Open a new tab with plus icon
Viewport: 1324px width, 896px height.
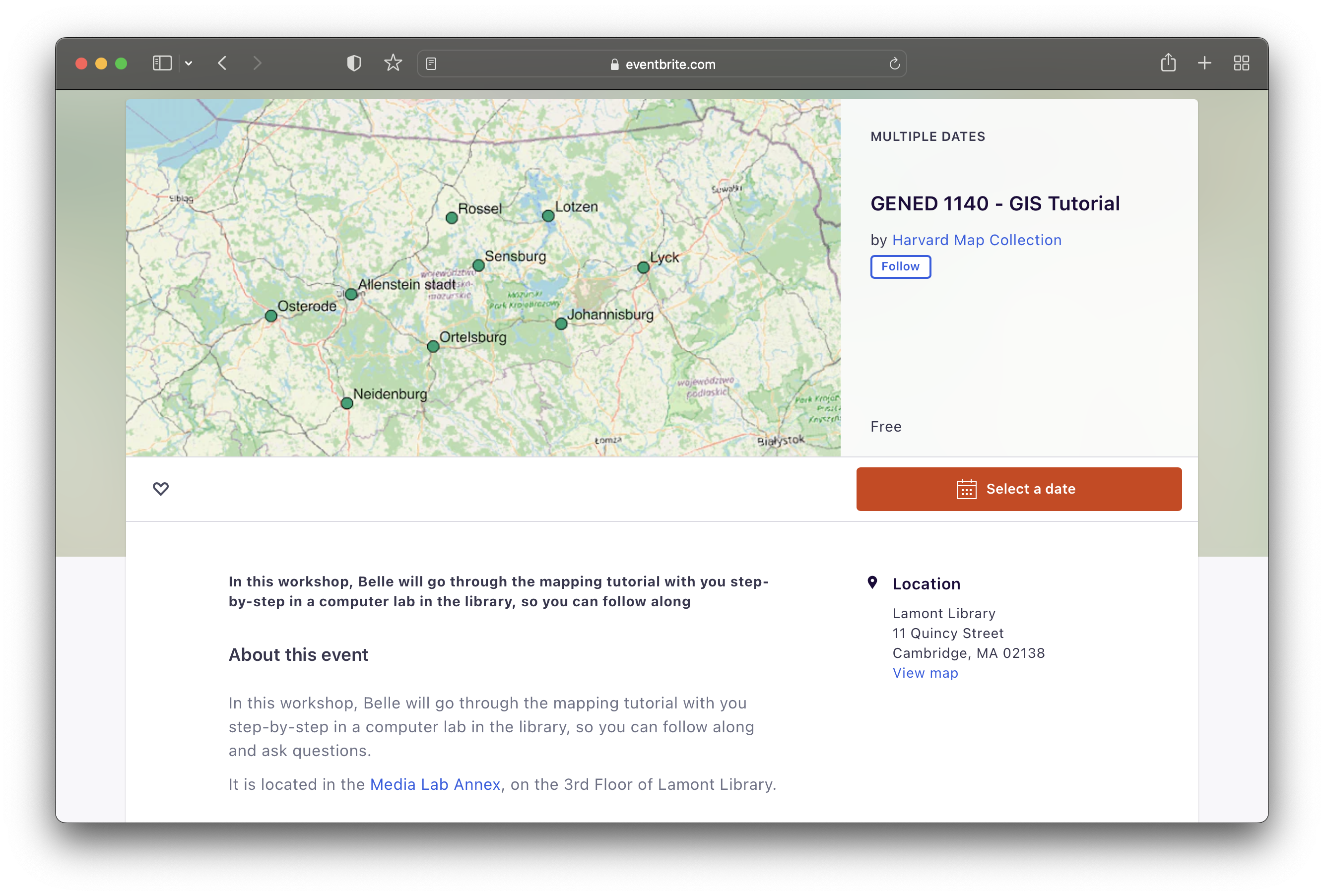pos(1204,63)
